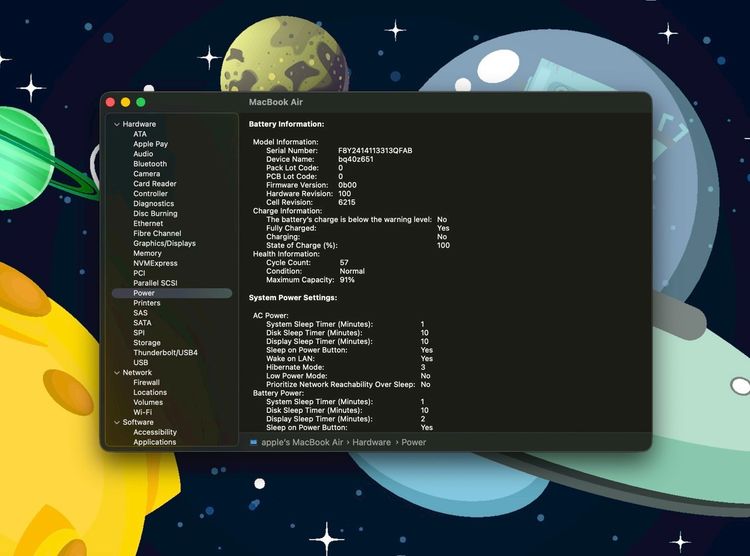750x556 pixels.
Task: Open Fibre Channel entry
Action: [157, 234]
